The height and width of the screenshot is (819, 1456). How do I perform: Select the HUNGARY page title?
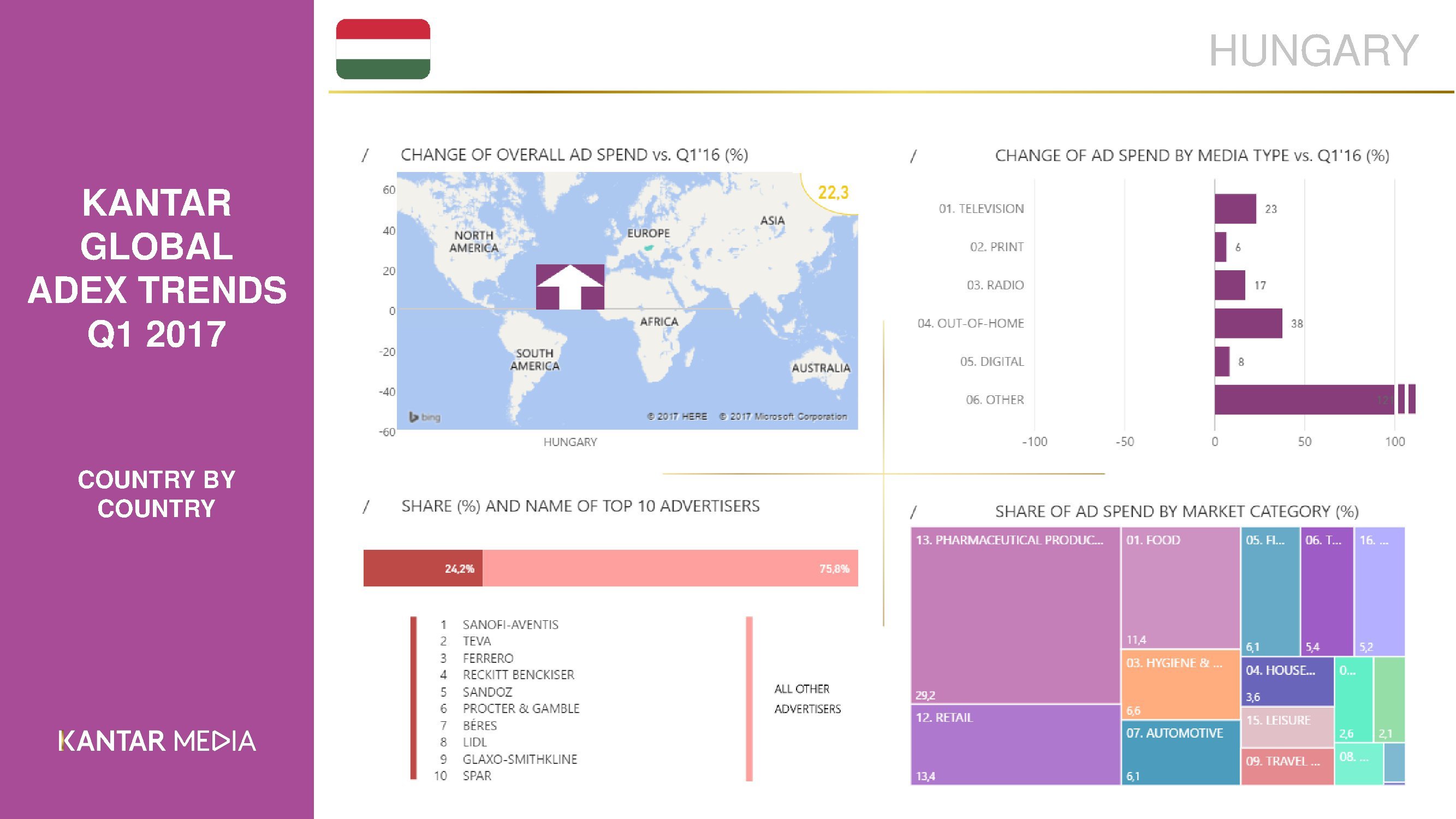1314,50
